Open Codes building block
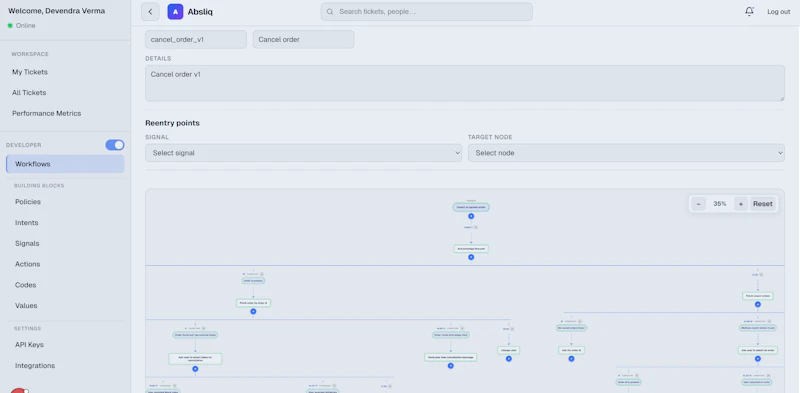 point(26,285)
